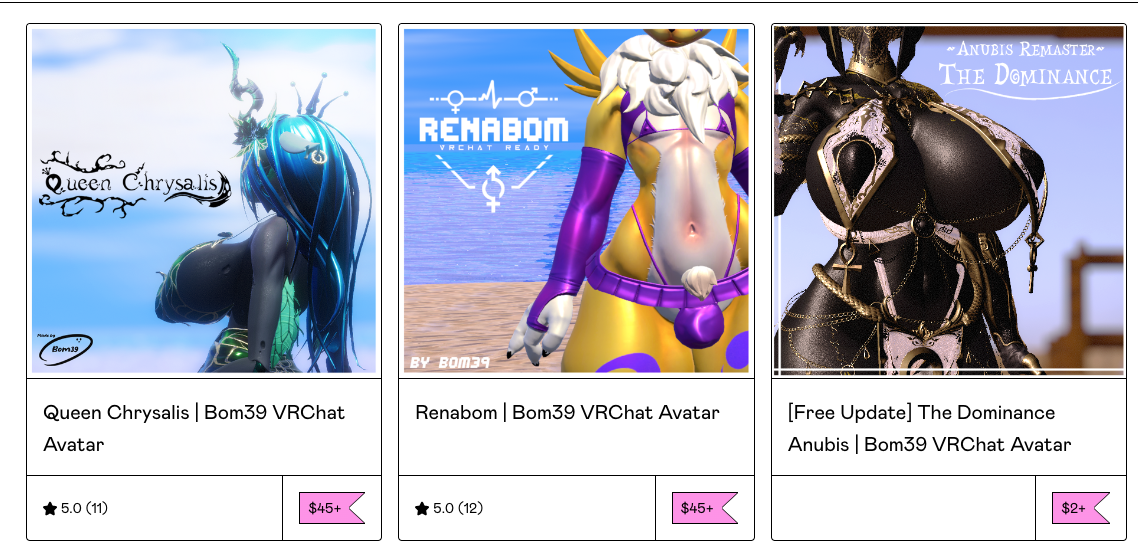Select the $45+ price tag on Renabom
1138x552 pixels.
[x=704, y=508]
